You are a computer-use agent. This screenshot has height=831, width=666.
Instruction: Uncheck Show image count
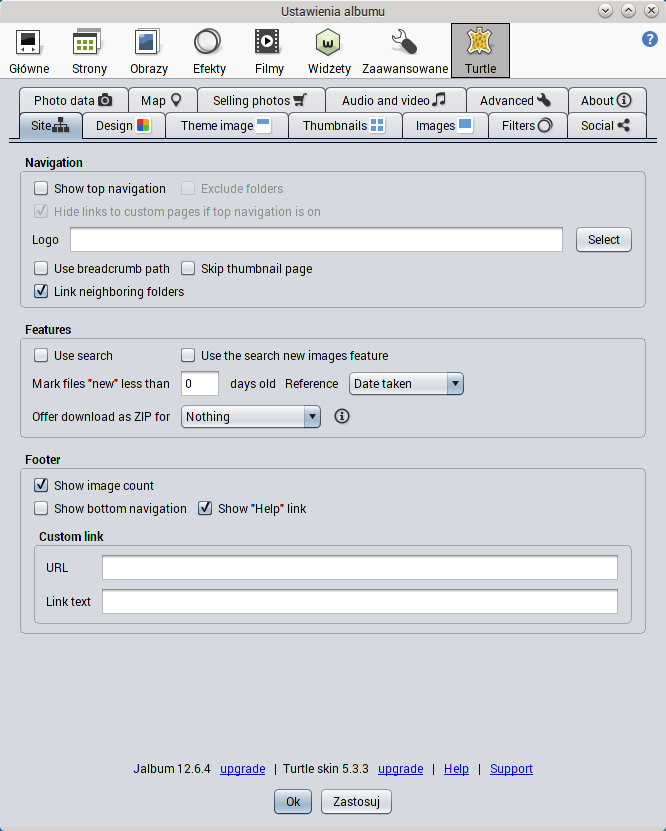coord(41,485)
